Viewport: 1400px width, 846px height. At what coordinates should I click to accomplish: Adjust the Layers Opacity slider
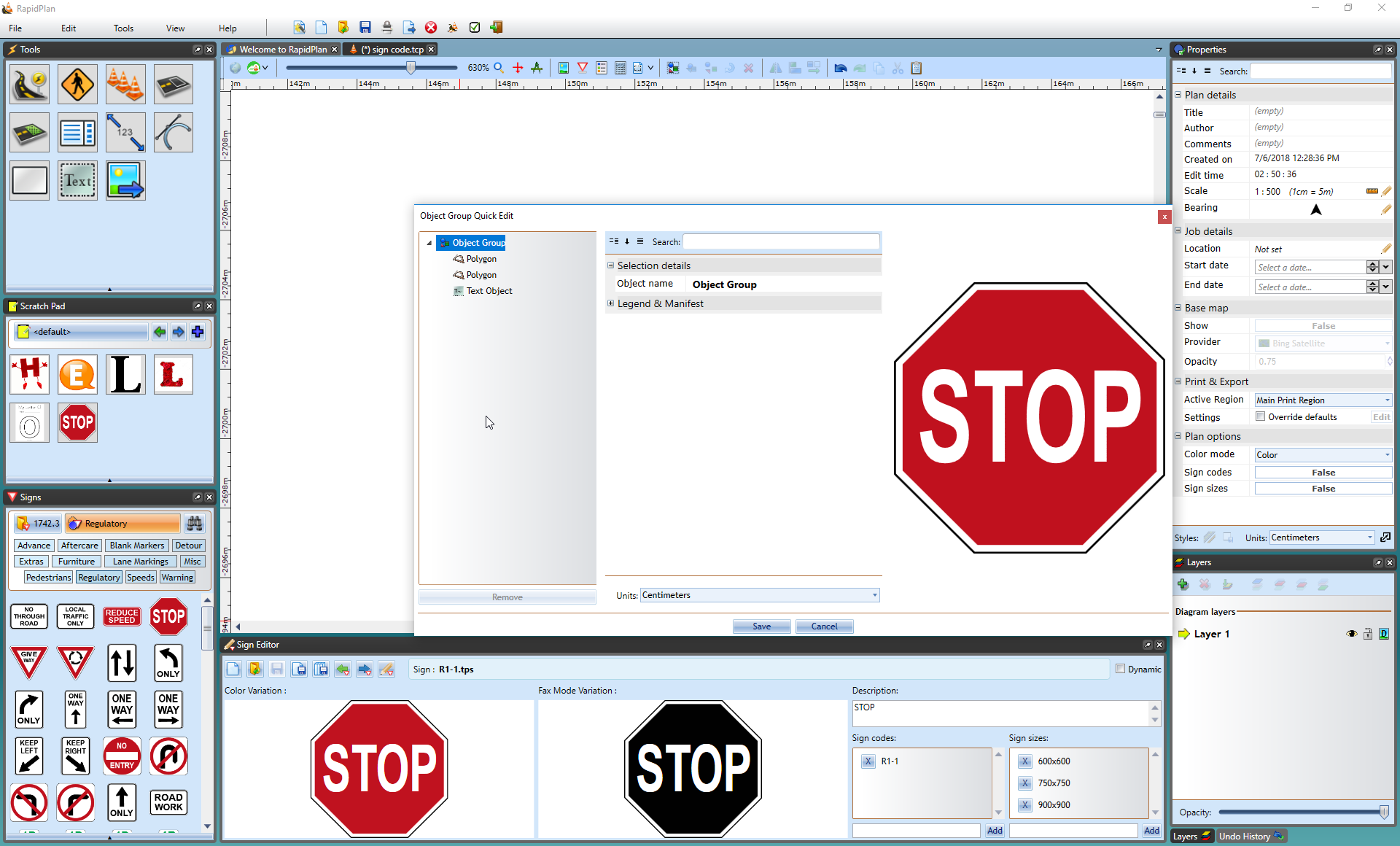click(1383, 812)
